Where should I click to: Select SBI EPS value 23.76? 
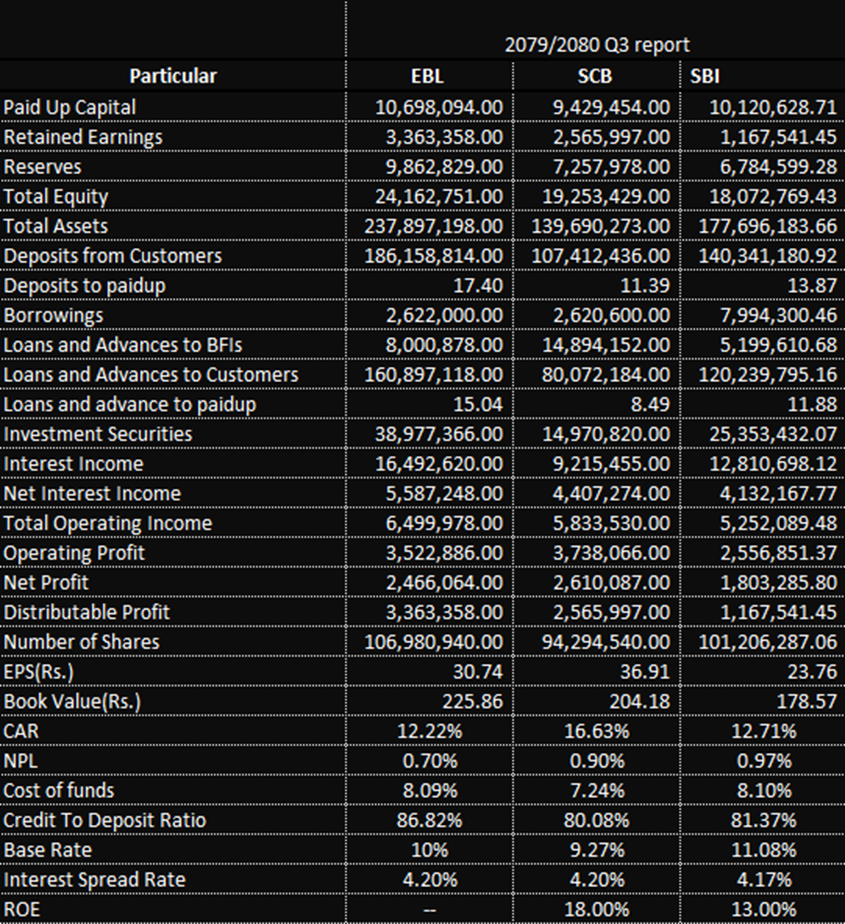[811, 672]
